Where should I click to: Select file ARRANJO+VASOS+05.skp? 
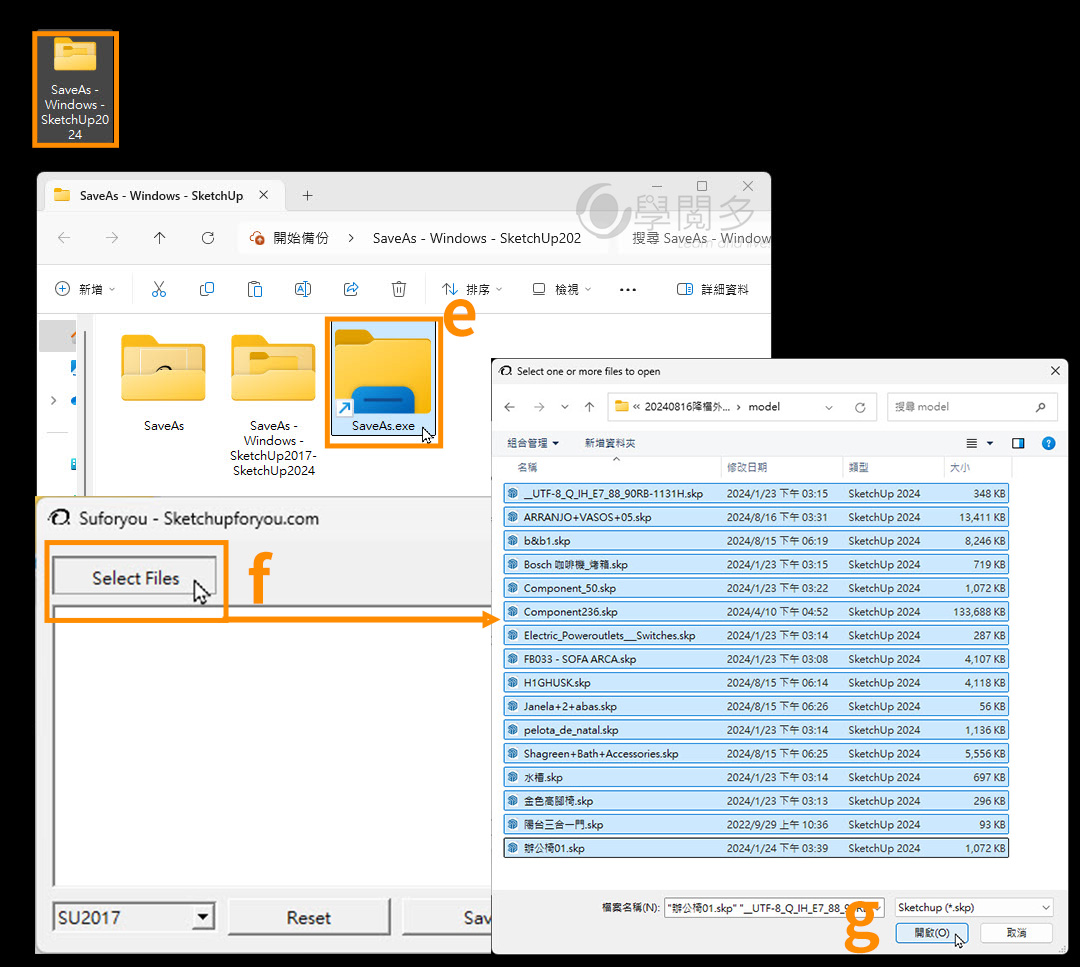point(756,517)
